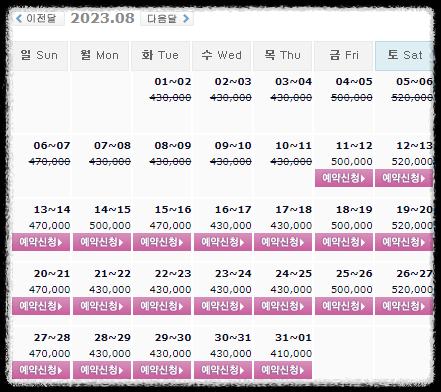Select the 월 Mon column header
Screen dimensions: 441x392
pos(99,56)
